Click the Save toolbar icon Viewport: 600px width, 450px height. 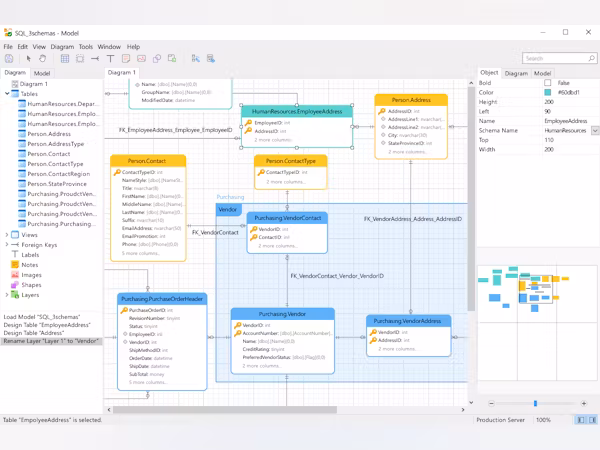[9, 59]
